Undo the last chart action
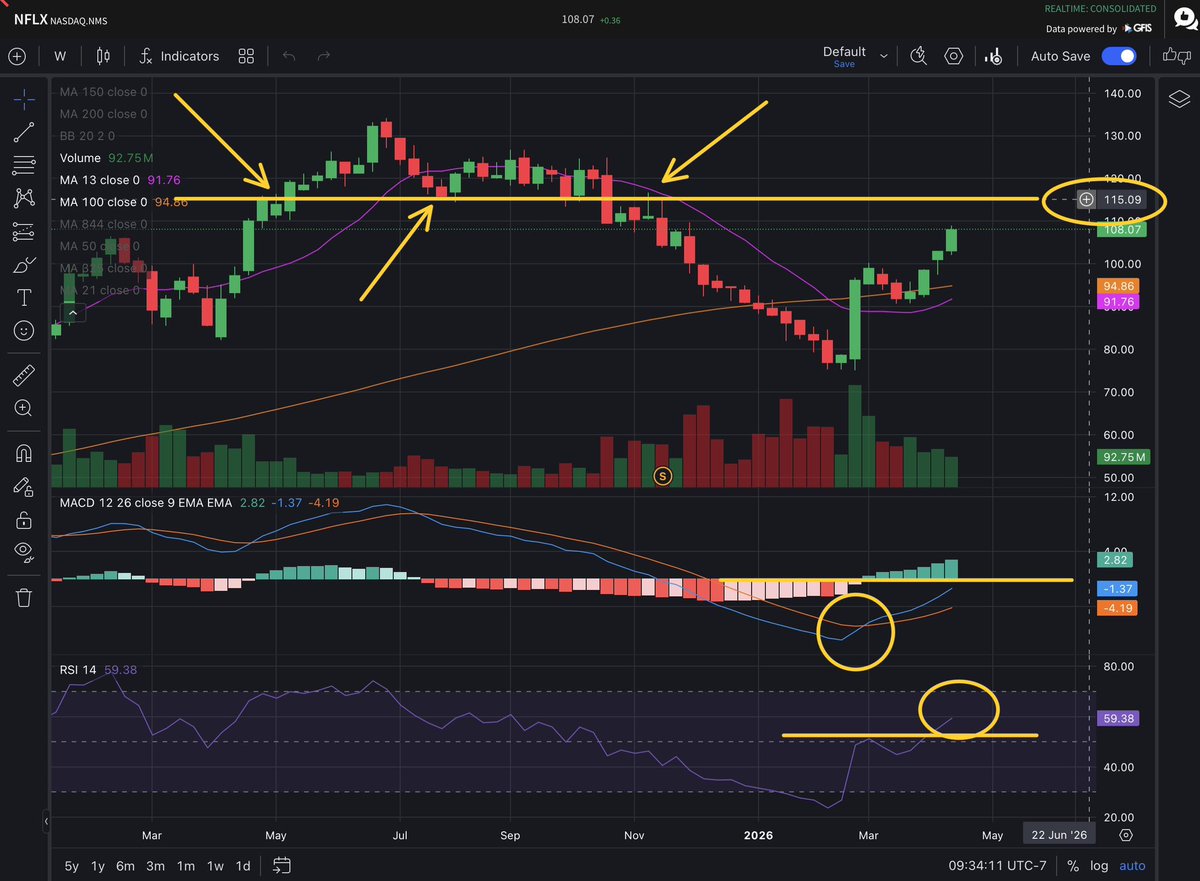 tap(289, 56)
